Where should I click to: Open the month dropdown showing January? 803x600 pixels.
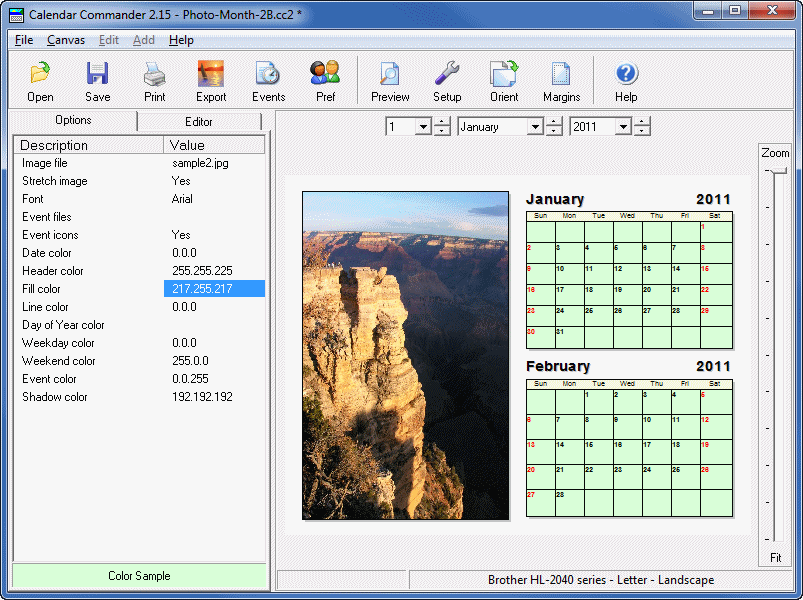[x=536, y=126]
